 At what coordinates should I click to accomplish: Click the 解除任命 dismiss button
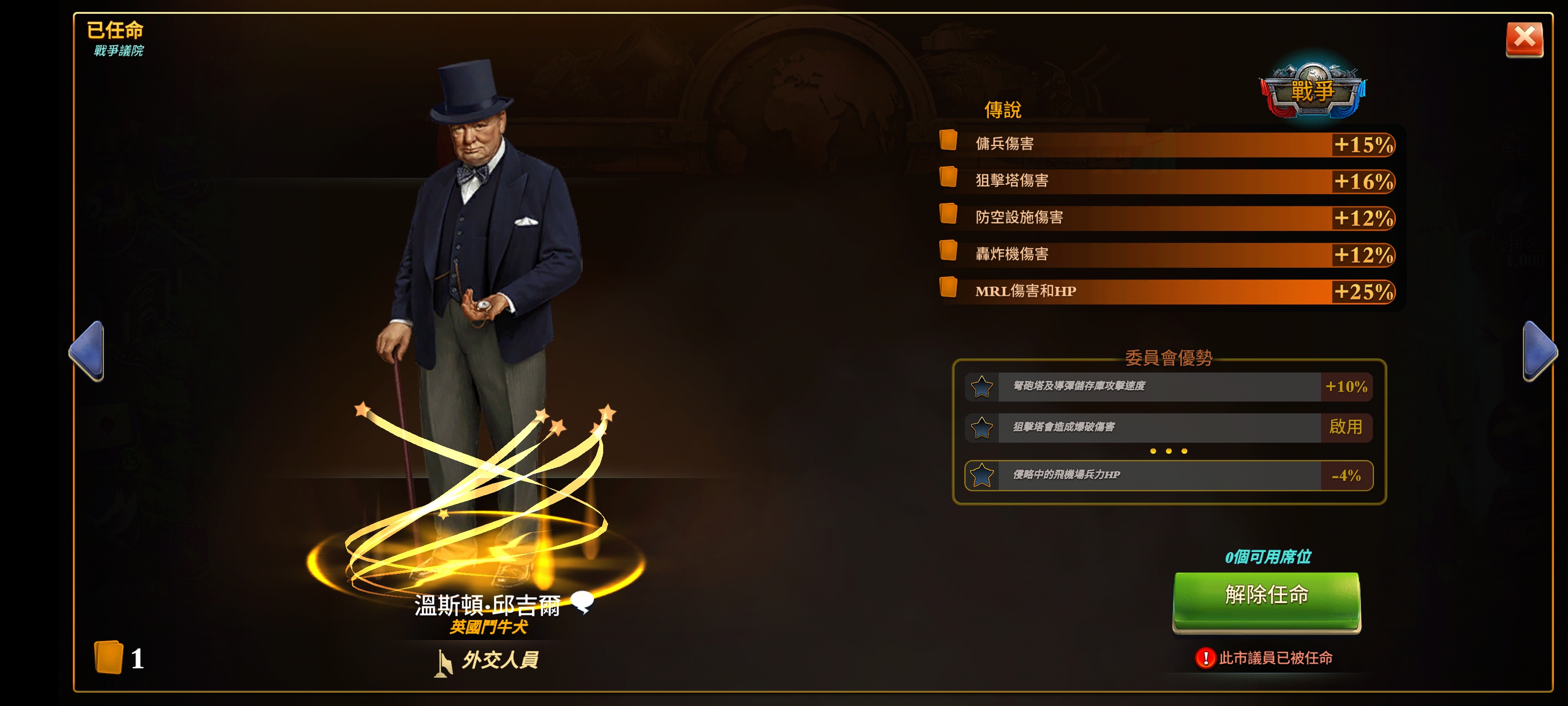(1266, 600)
